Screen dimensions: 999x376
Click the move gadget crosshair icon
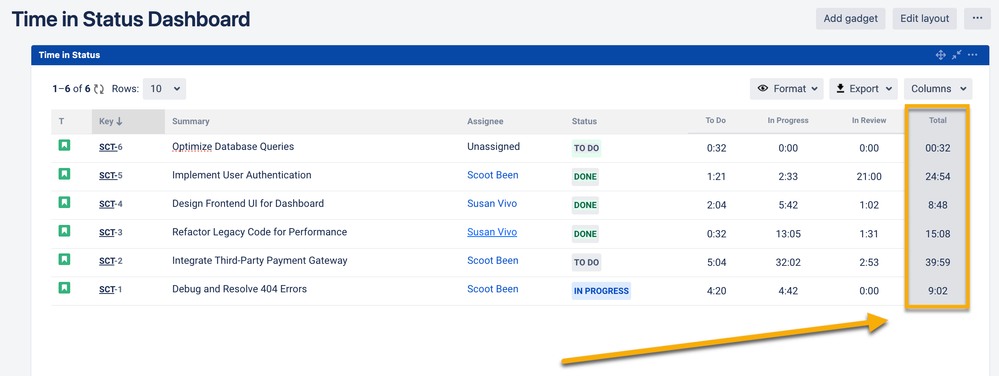point(940,55)
